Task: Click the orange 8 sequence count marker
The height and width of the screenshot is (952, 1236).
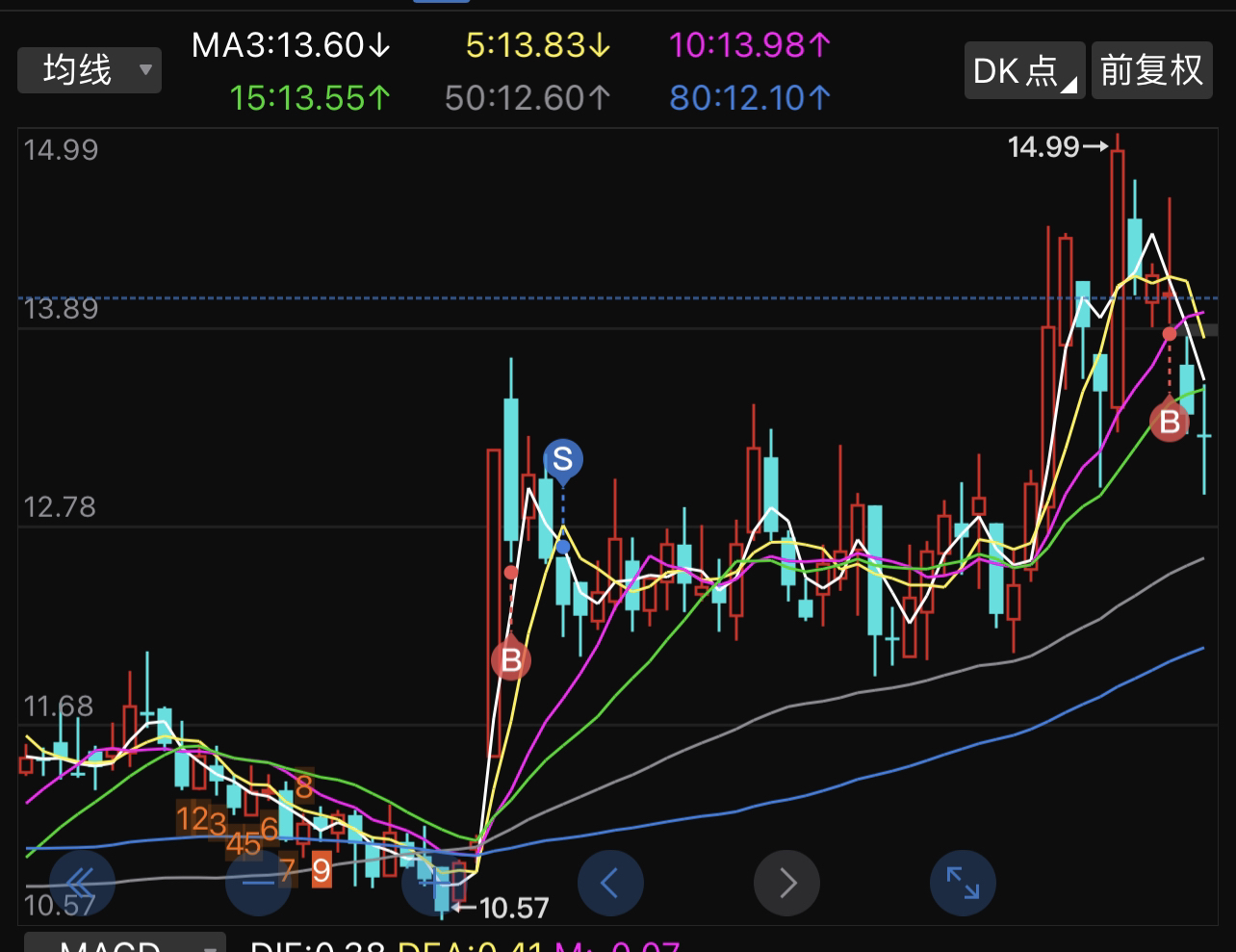Action: [x=304, y=787]
